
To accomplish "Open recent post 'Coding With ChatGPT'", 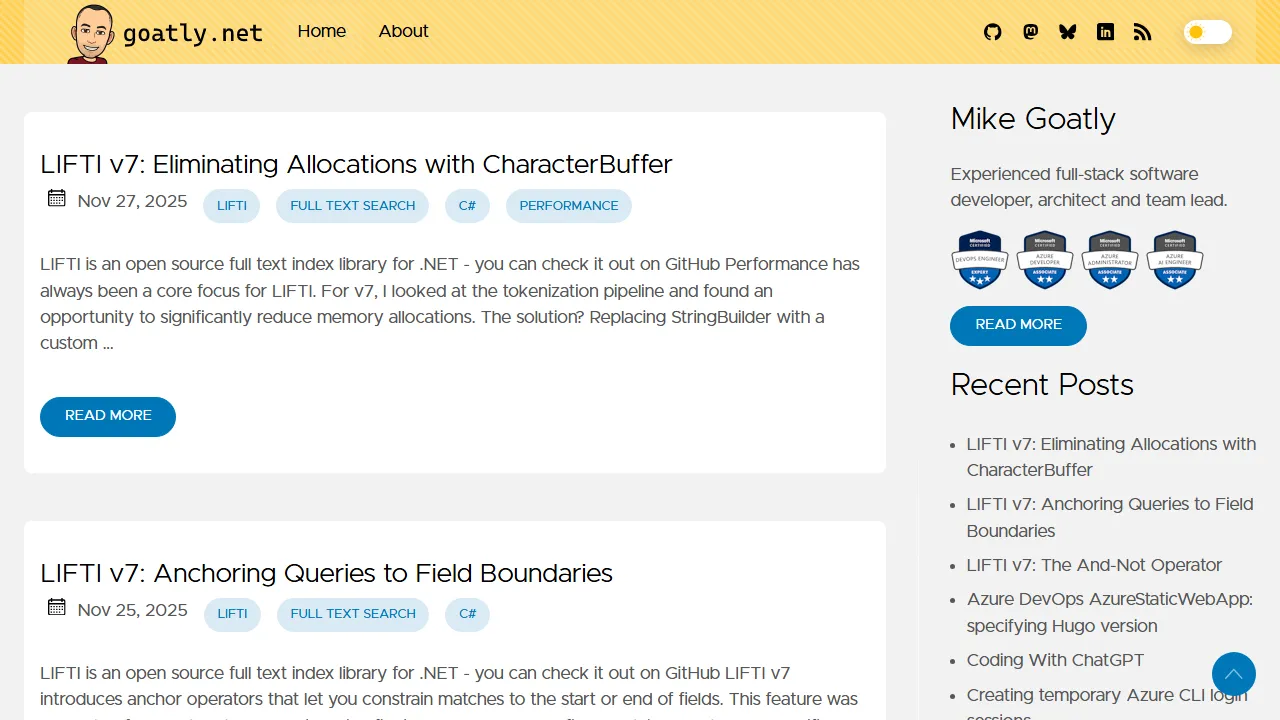I will (x=1055, y=660).
